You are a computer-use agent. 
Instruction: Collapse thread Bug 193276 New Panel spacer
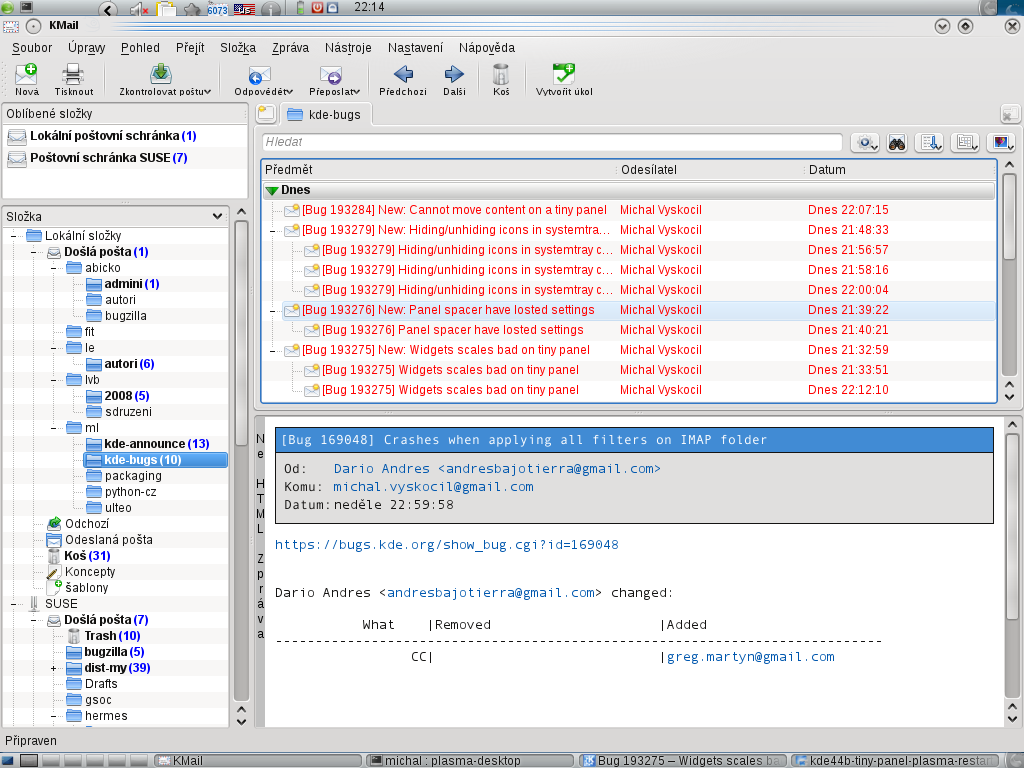pyautogui.click(x=273, y=311)
